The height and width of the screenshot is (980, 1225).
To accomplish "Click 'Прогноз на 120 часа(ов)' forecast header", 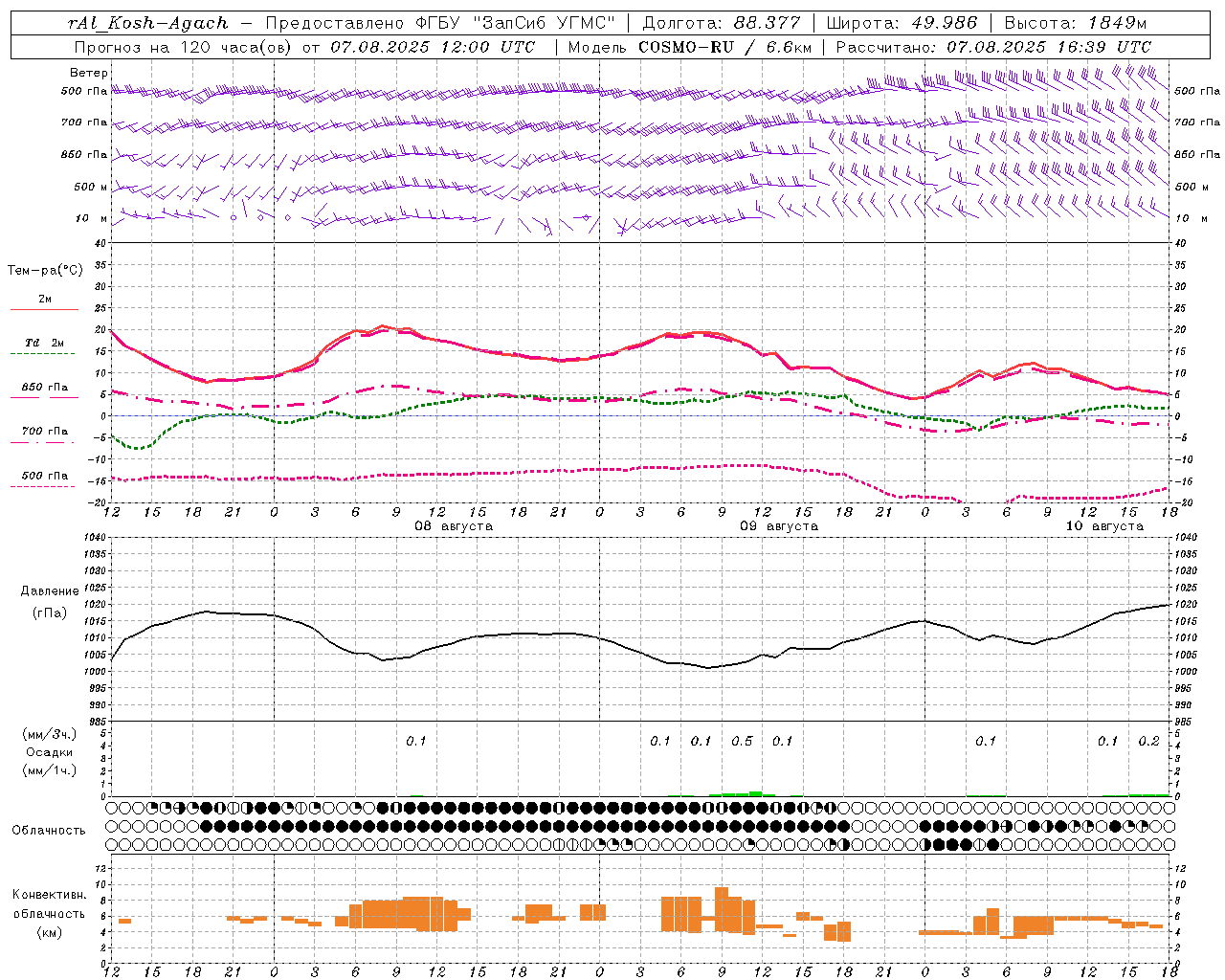I will [x=184, y=47].
